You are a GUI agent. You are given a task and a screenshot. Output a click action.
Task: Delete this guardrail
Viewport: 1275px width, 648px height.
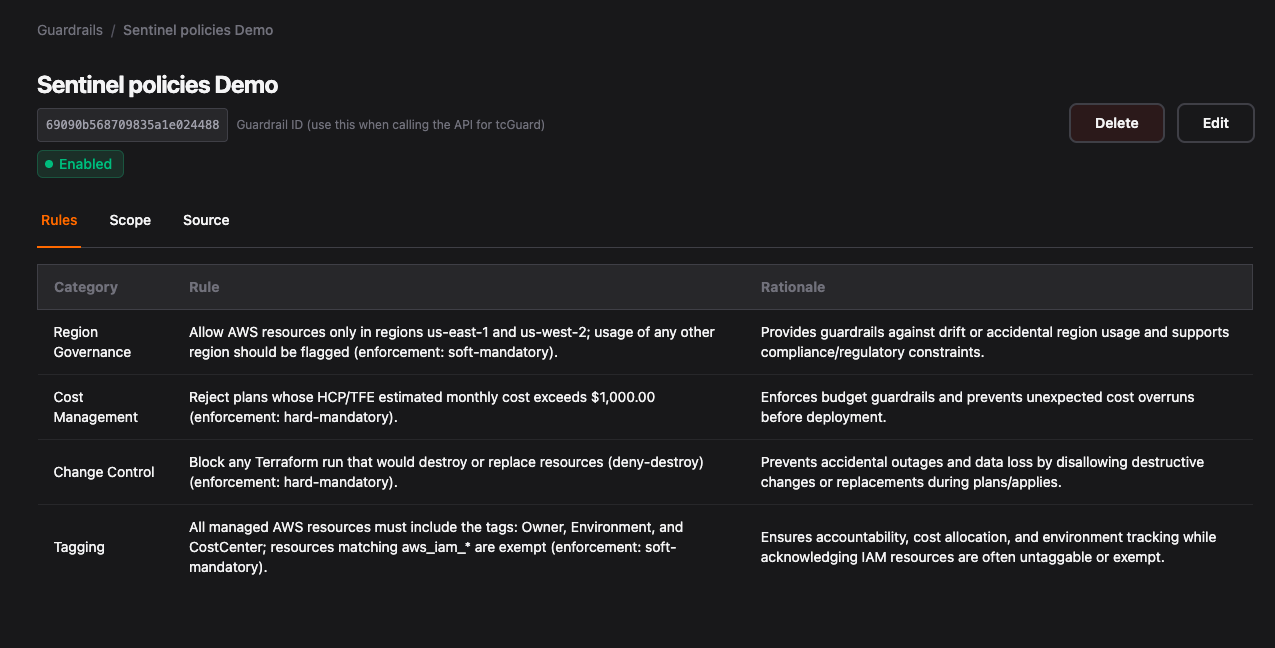(1116, 123)
